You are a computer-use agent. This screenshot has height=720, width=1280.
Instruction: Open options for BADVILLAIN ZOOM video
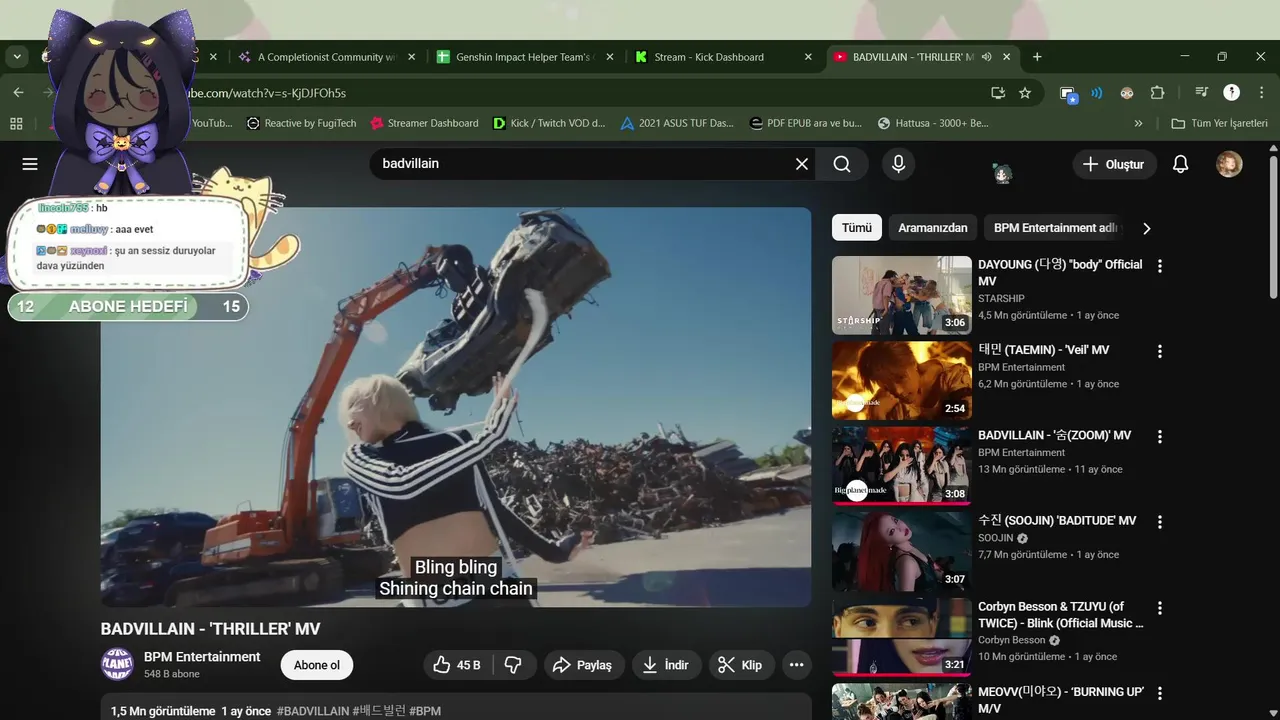(x=1160, y=437)
